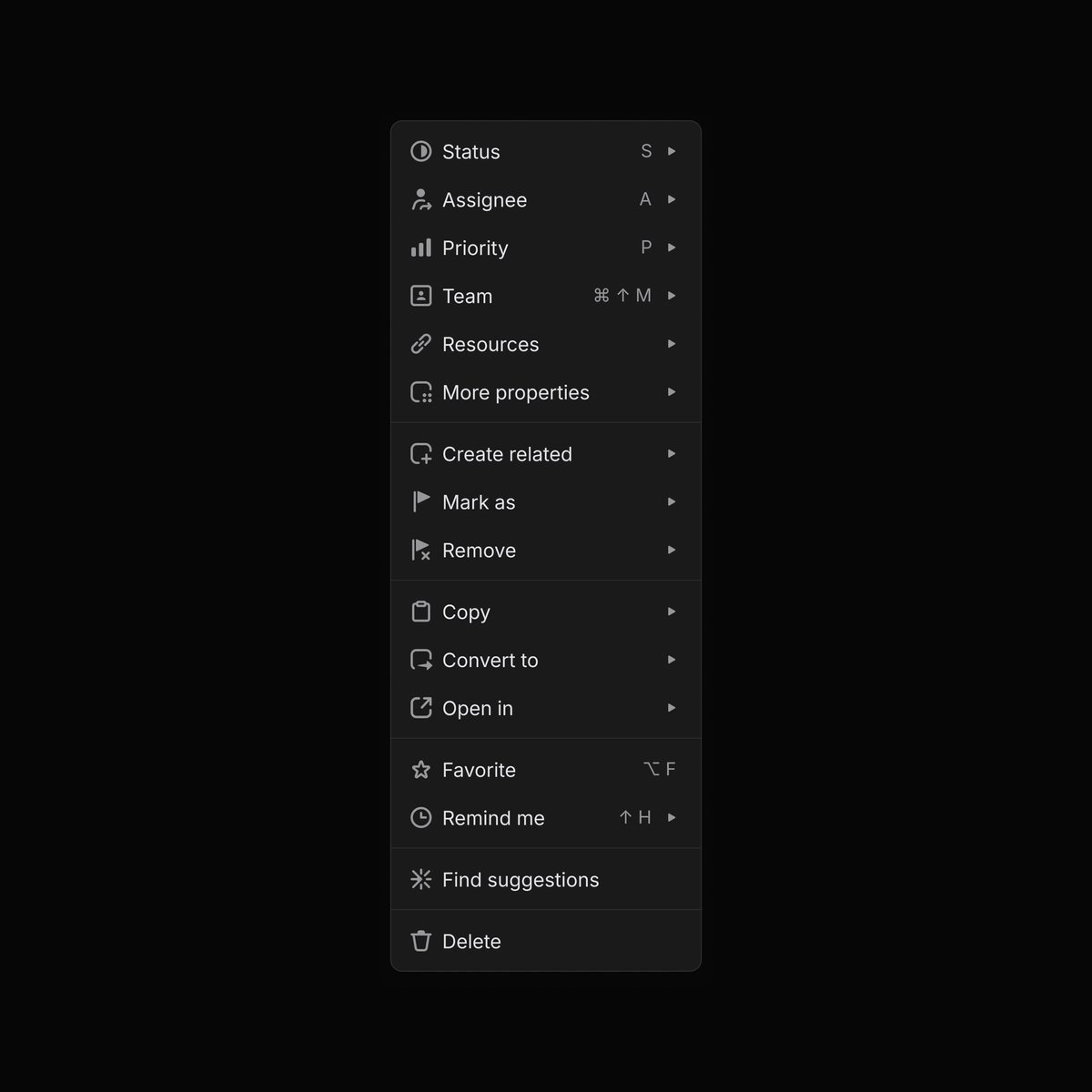1092x1092 pixels.
Task: Click the Remove flag-with-x icon
Action: [x=420, y=551]
